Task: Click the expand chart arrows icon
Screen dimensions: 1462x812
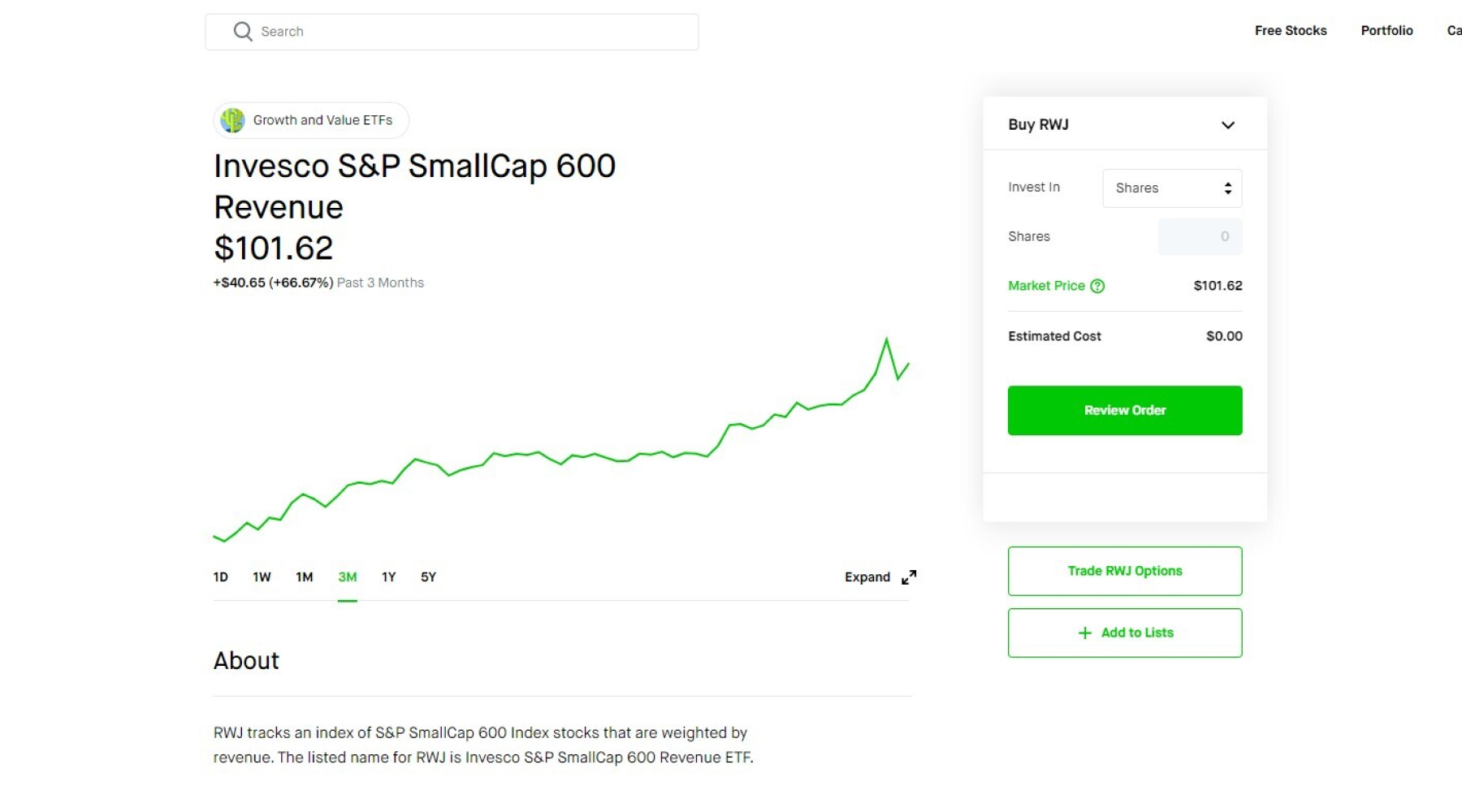Action: tap(909, 577)
